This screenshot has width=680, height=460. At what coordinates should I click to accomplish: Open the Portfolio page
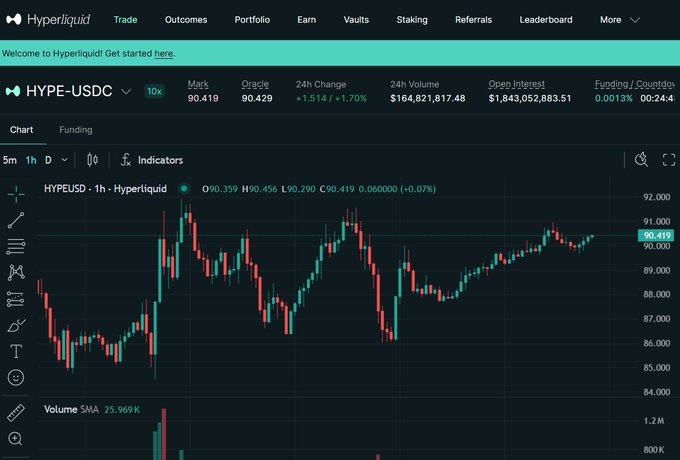pyautogui.click(x=252, y=20)
